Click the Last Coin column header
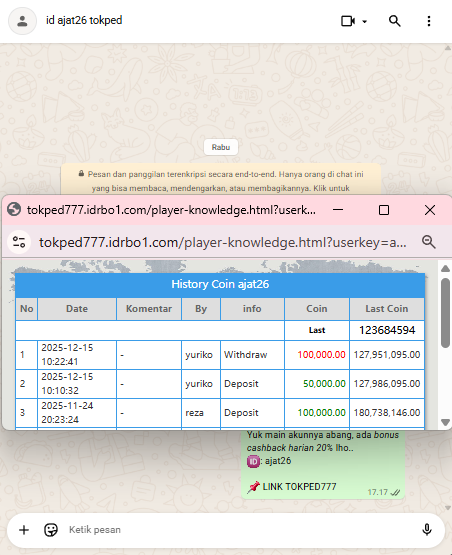 [x=387, y=309]
